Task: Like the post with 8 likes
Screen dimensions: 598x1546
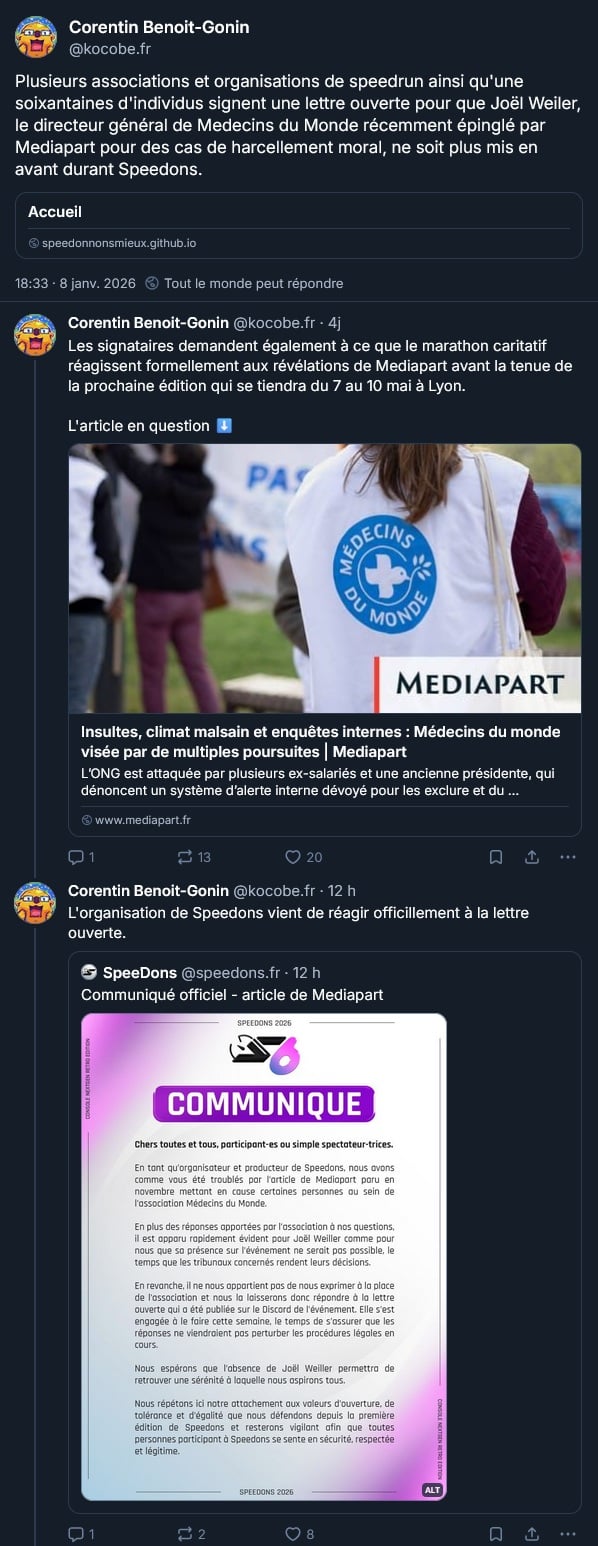Action: point(300,1534)
